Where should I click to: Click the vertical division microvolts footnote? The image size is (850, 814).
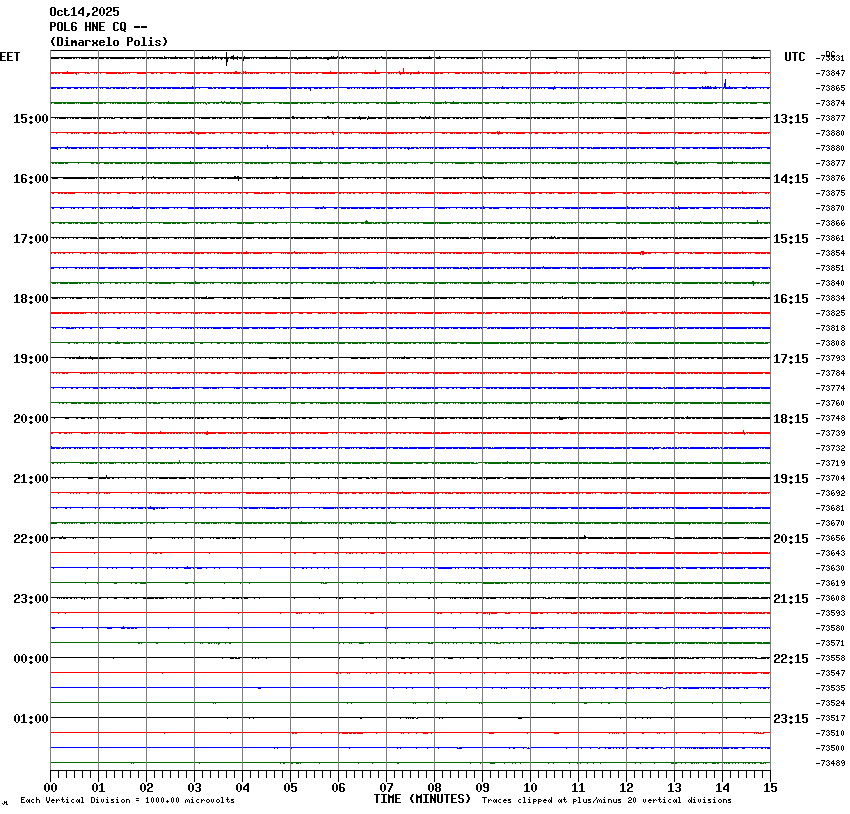tap(127, 800)
